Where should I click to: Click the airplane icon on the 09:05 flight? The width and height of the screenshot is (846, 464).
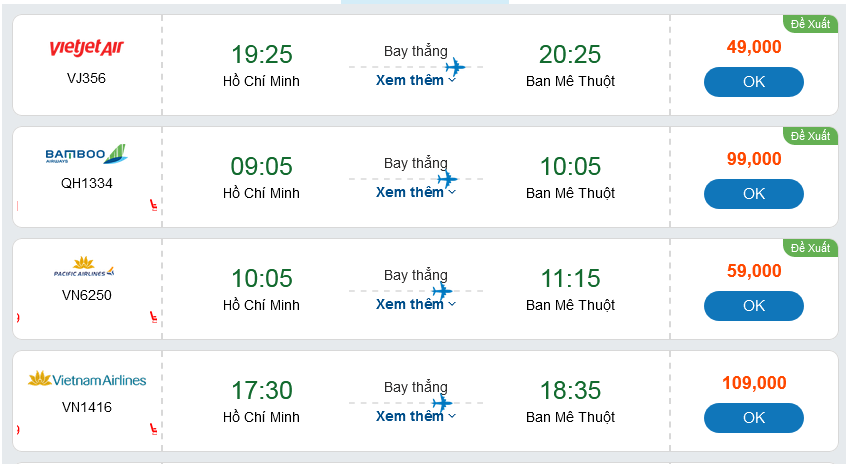447,180
